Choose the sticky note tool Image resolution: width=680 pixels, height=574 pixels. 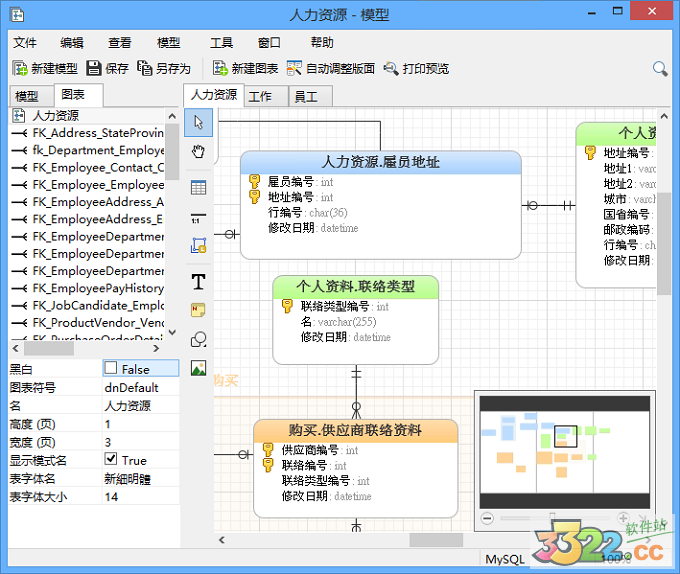tap(199, 310)
